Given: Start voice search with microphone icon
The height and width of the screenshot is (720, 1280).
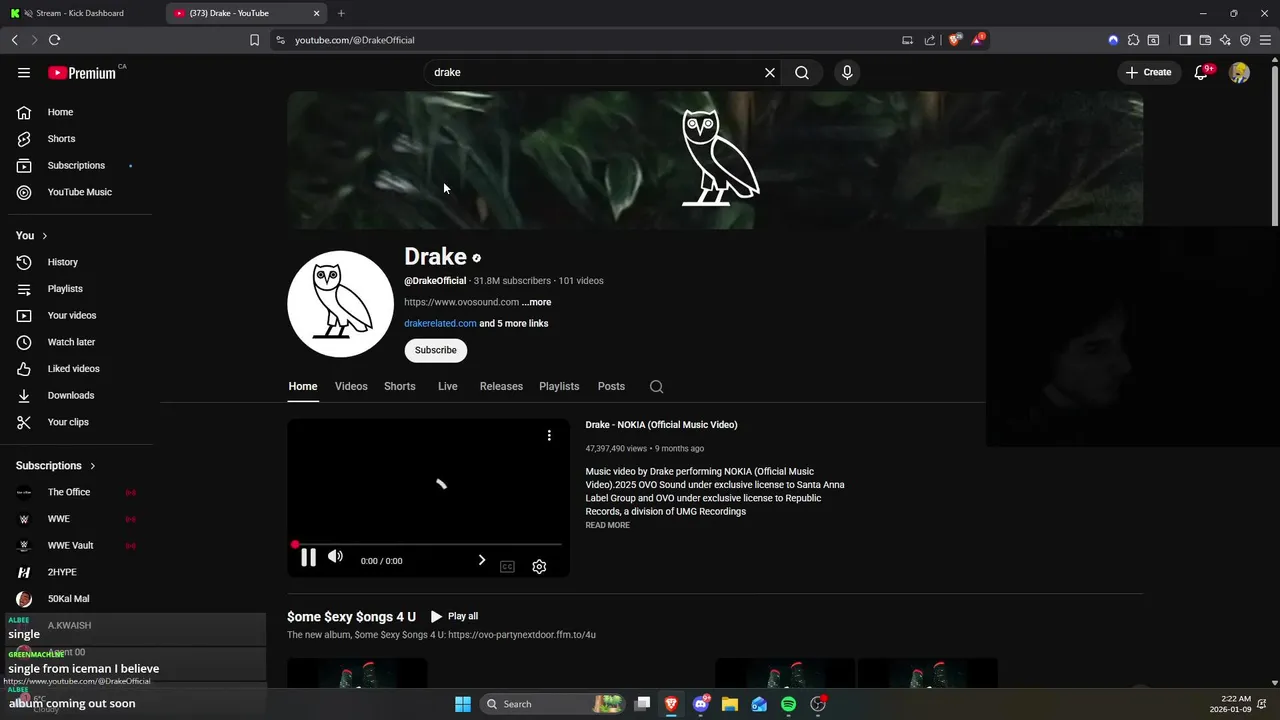Looking at the screenshot, I should click(x=847, y=73).
